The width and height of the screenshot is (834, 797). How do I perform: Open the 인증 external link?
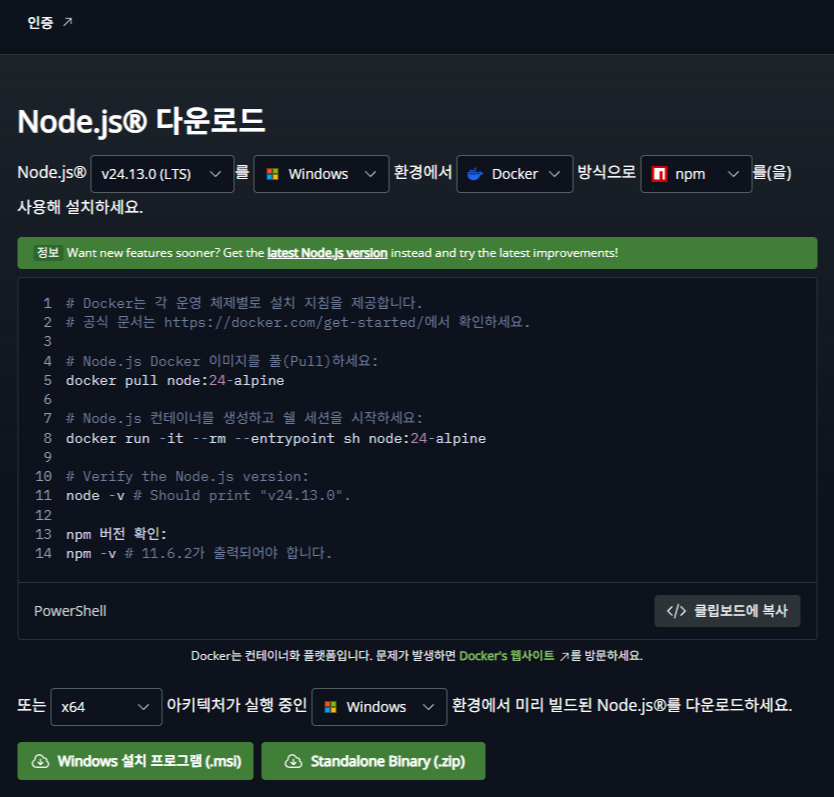tap(49, 22)
